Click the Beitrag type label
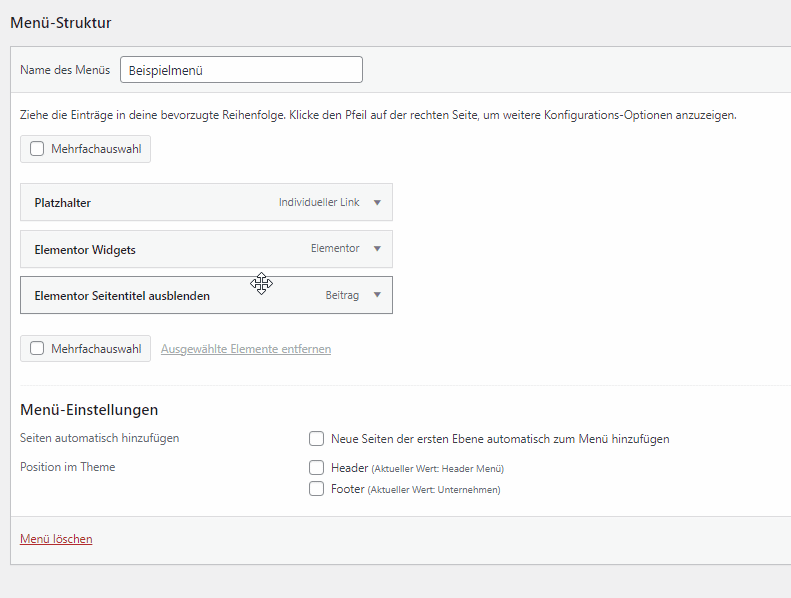The image size is (791, 598). coord(342,295)
